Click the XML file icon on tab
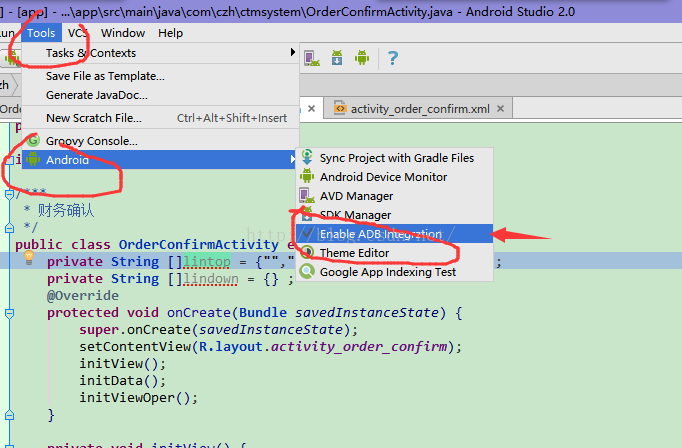The image size is (682, 448). (340, 108)
